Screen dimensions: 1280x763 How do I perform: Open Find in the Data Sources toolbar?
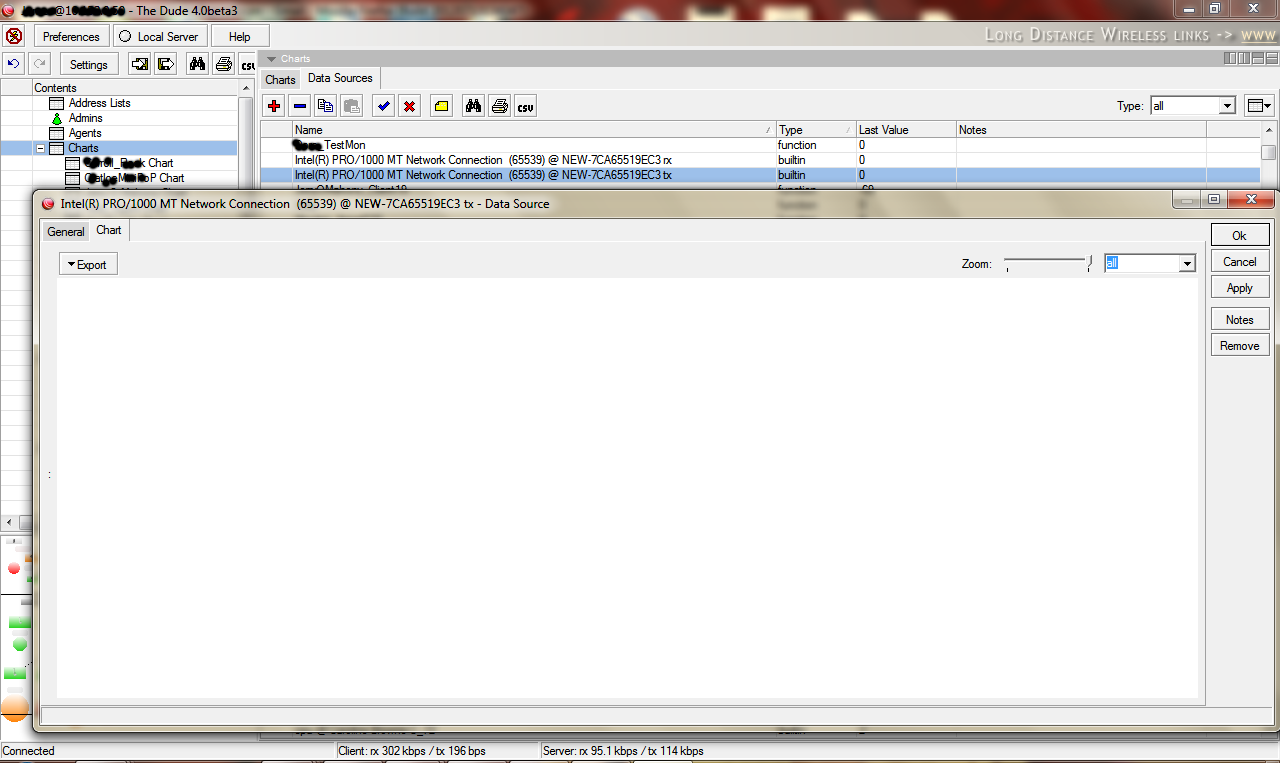473,106
